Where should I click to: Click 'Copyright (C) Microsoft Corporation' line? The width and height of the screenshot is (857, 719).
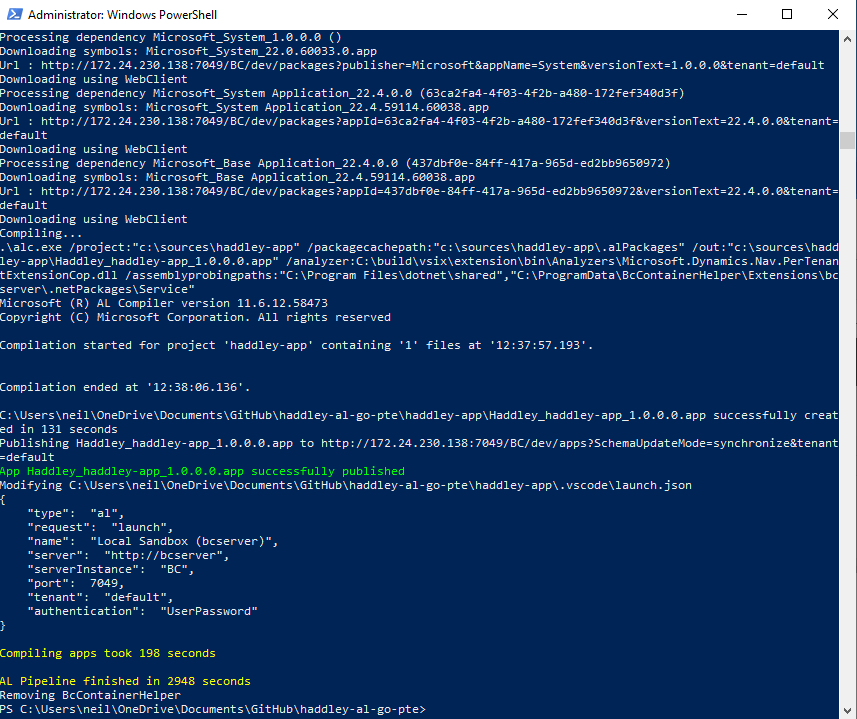coord(195,317)
